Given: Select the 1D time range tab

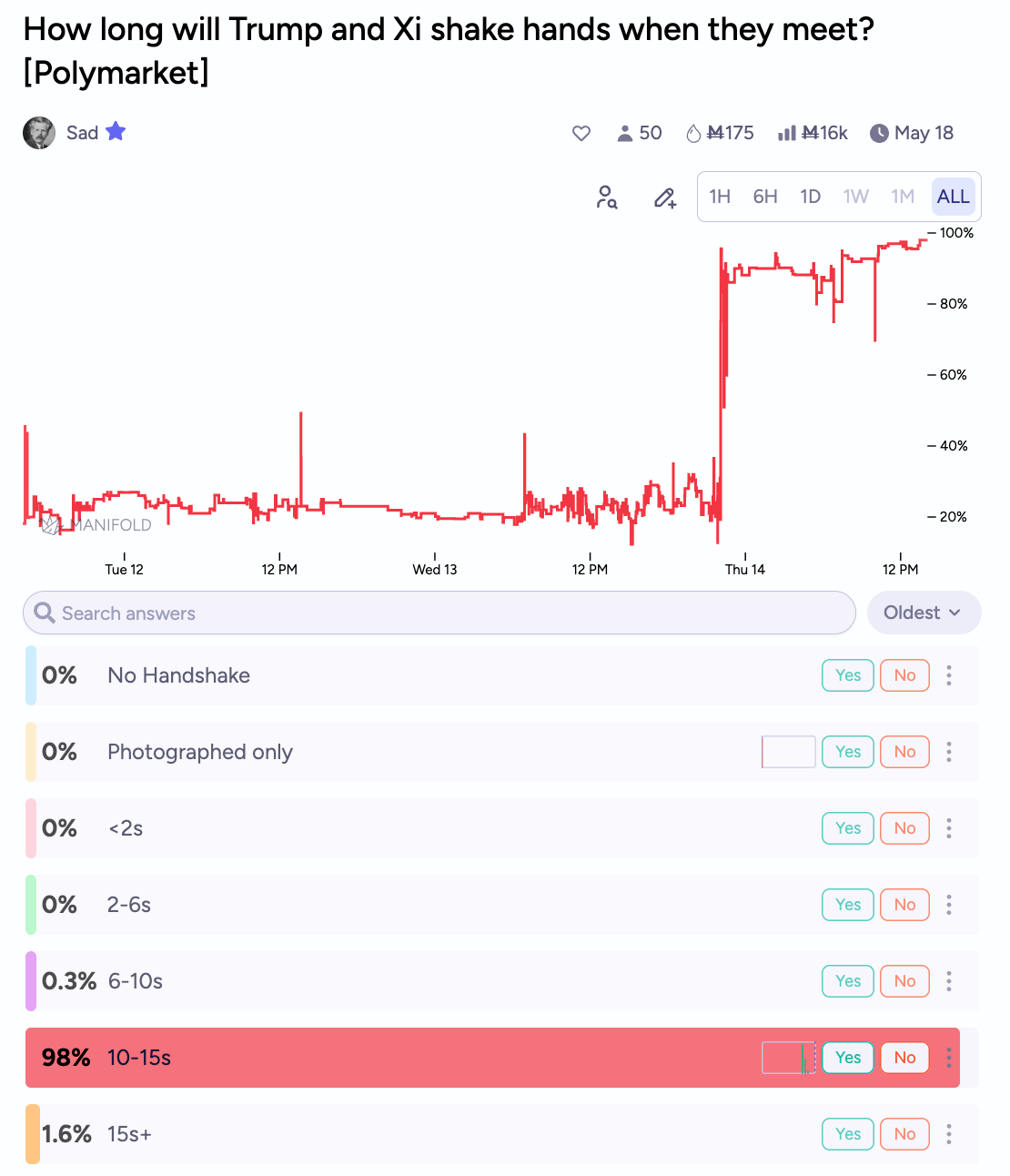Looking at the screenshot, I should (x=810, y=197).
